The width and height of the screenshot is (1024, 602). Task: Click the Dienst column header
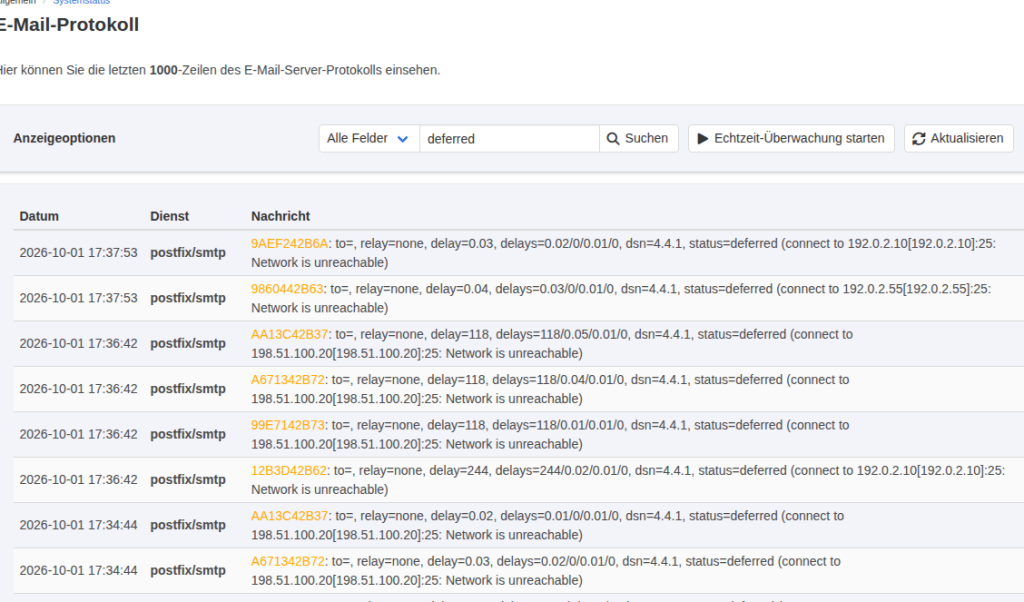click(x=169, y=216)
